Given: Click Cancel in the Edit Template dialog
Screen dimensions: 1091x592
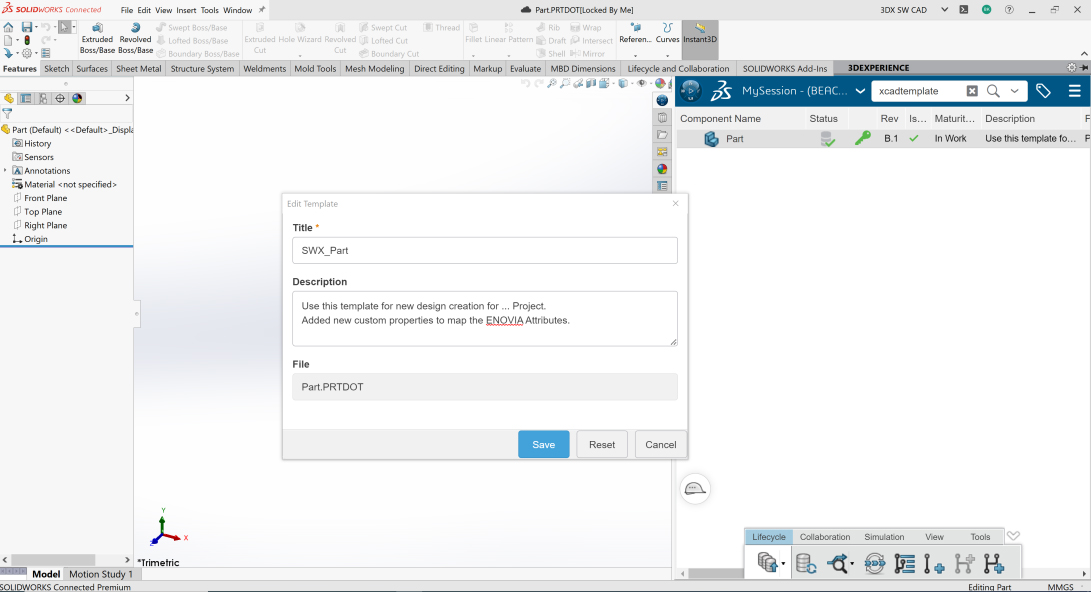Looking at the screenshot, I should pyautogui.click(x=660, y=445).
